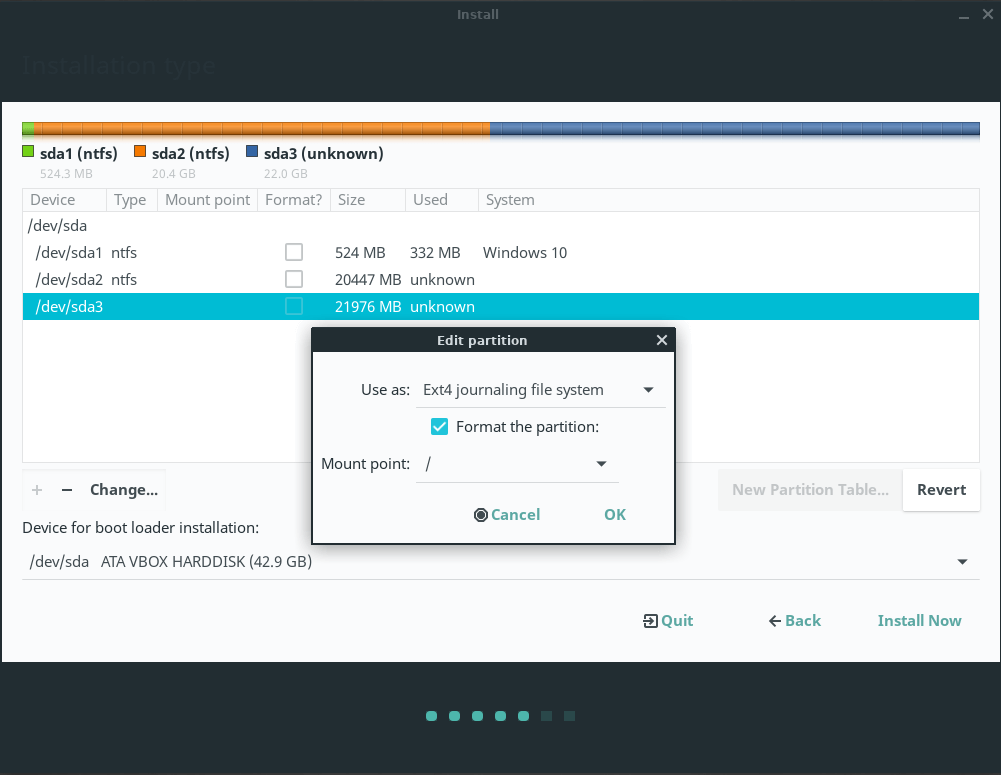
Task: Toggle format checkbox for /dev/sda2 row
Action: [x=294, y=279]
